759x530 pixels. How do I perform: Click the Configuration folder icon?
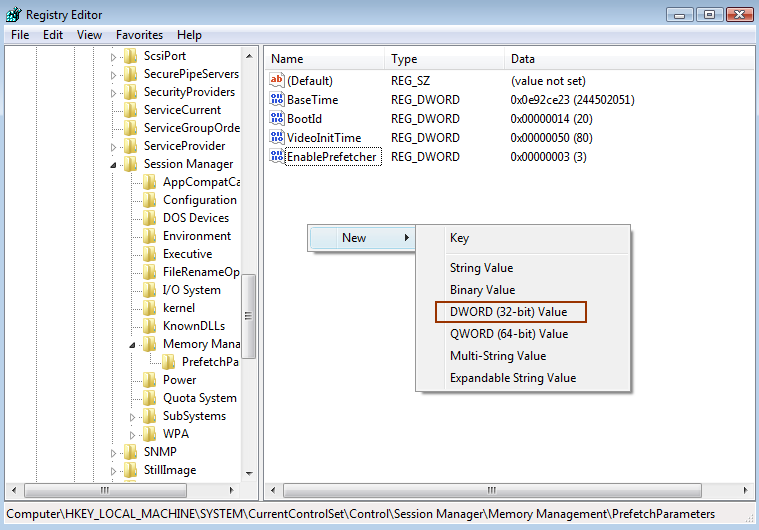point(150,200)
